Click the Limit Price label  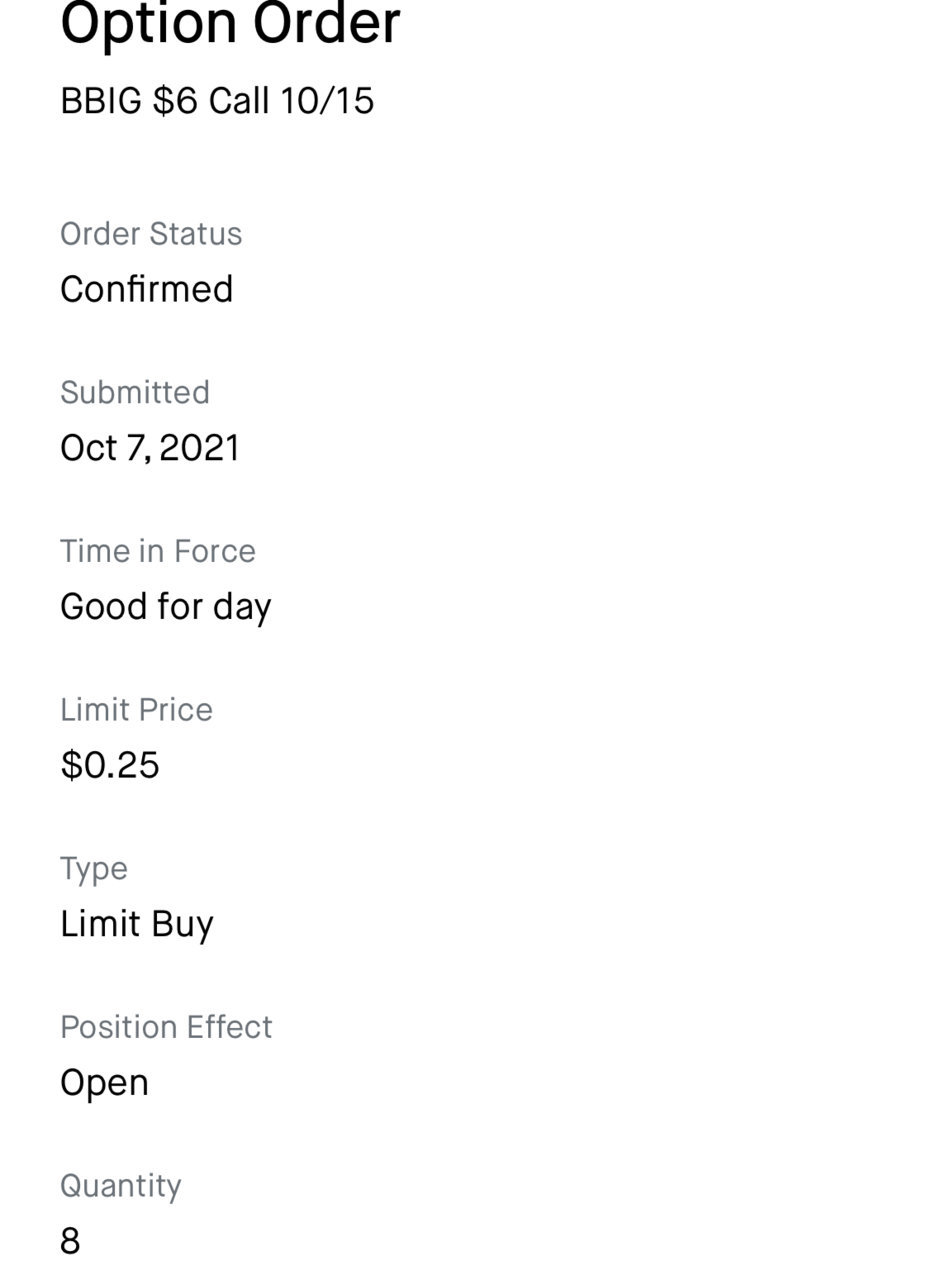coord(136,710)
